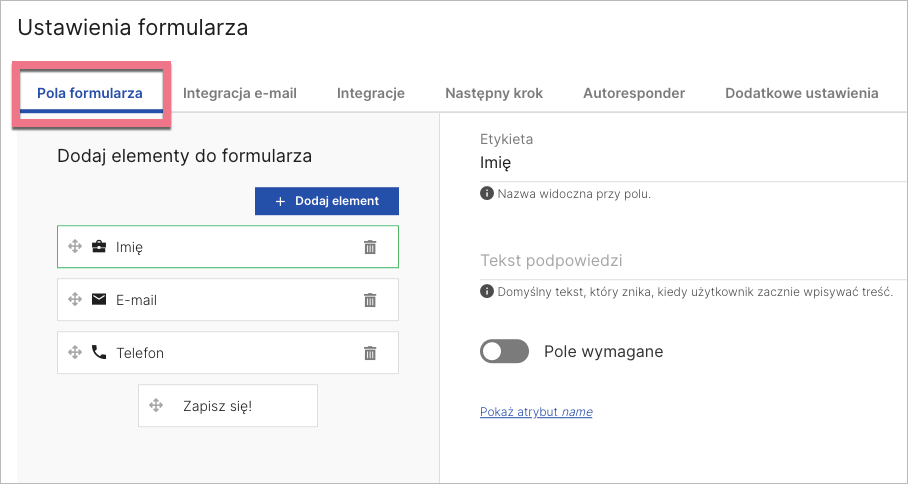Click the move handle next to E-mail
908x484 pixels.
(x=74, y=300)
